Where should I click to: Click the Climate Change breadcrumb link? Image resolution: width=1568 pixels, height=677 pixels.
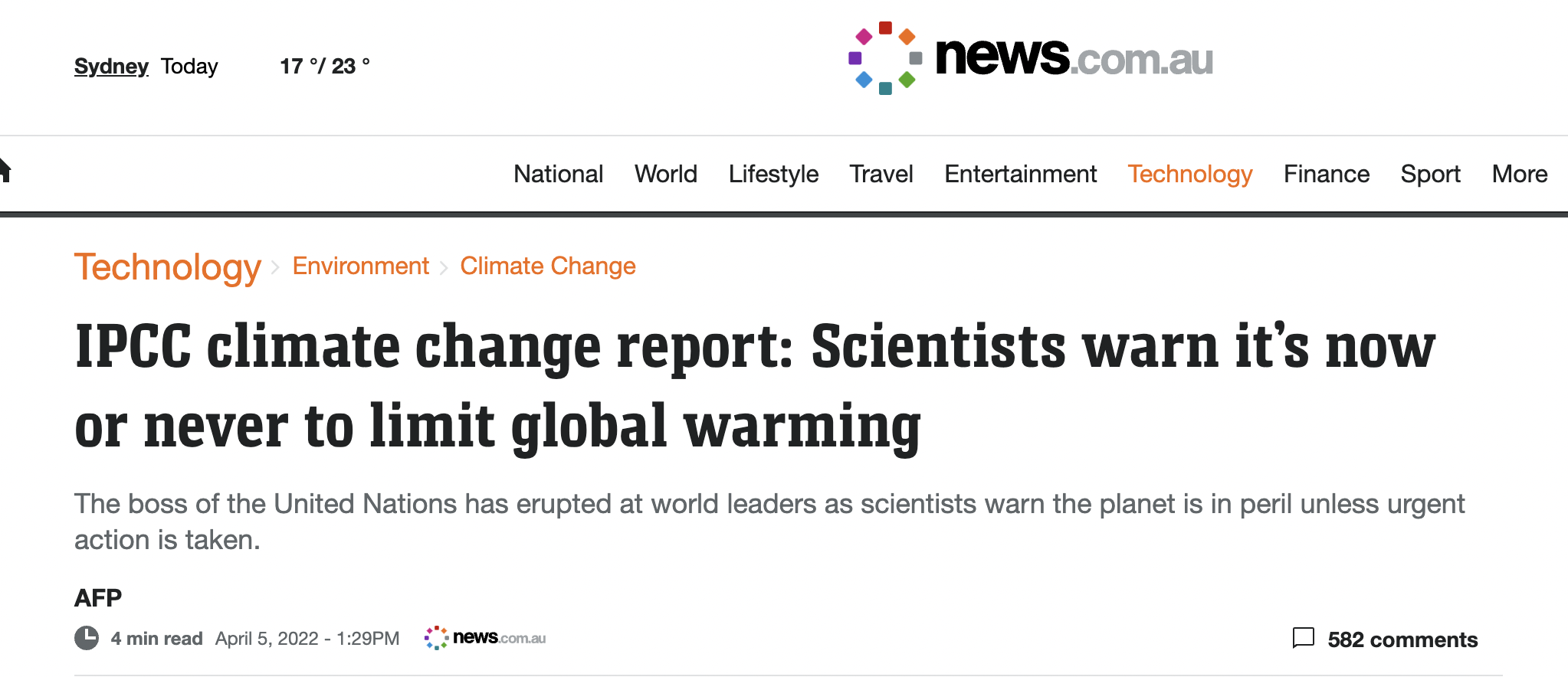click(x=548, y=266)
